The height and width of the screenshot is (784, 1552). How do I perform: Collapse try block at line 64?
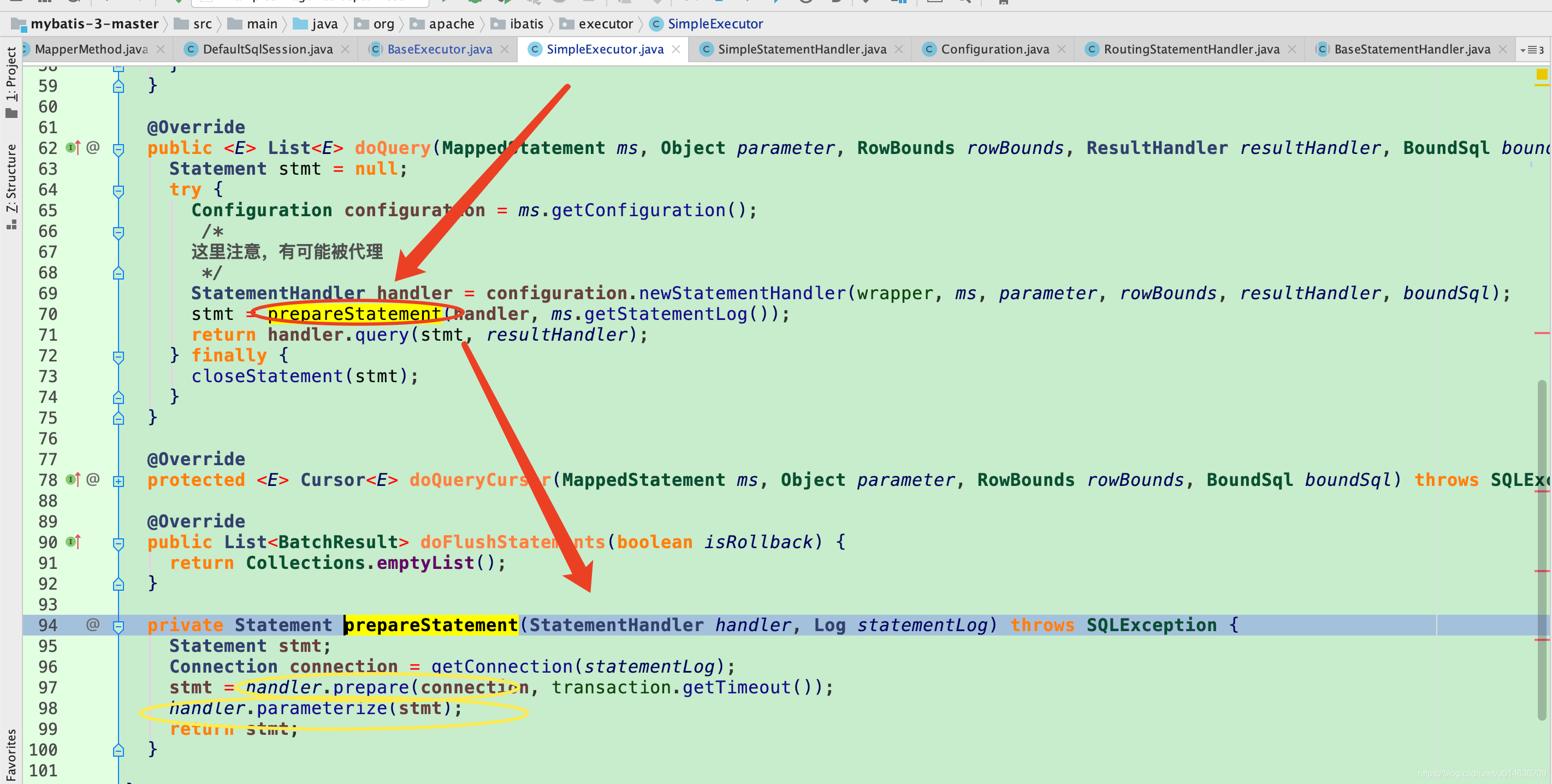coord(119,191)
